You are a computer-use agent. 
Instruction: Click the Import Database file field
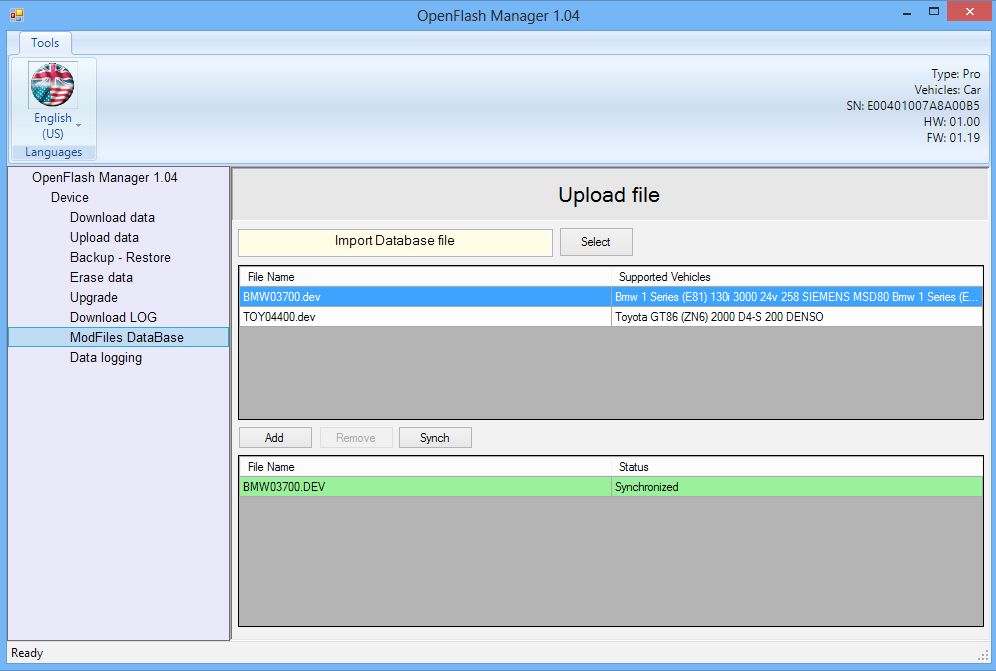coord(395,242)
